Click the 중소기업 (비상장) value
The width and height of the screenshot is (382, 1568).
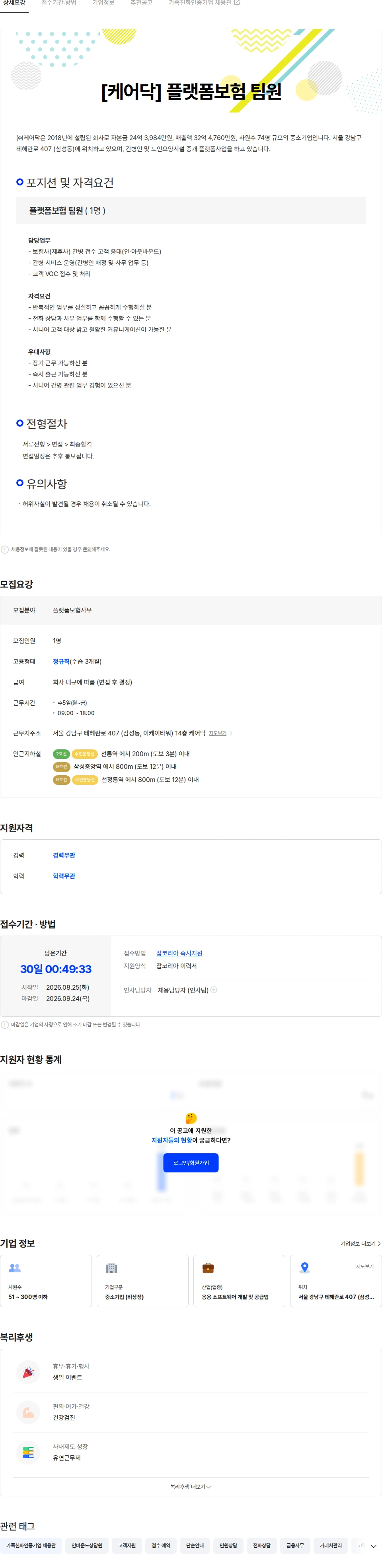pyautogui.click(x=125, y=1297)
